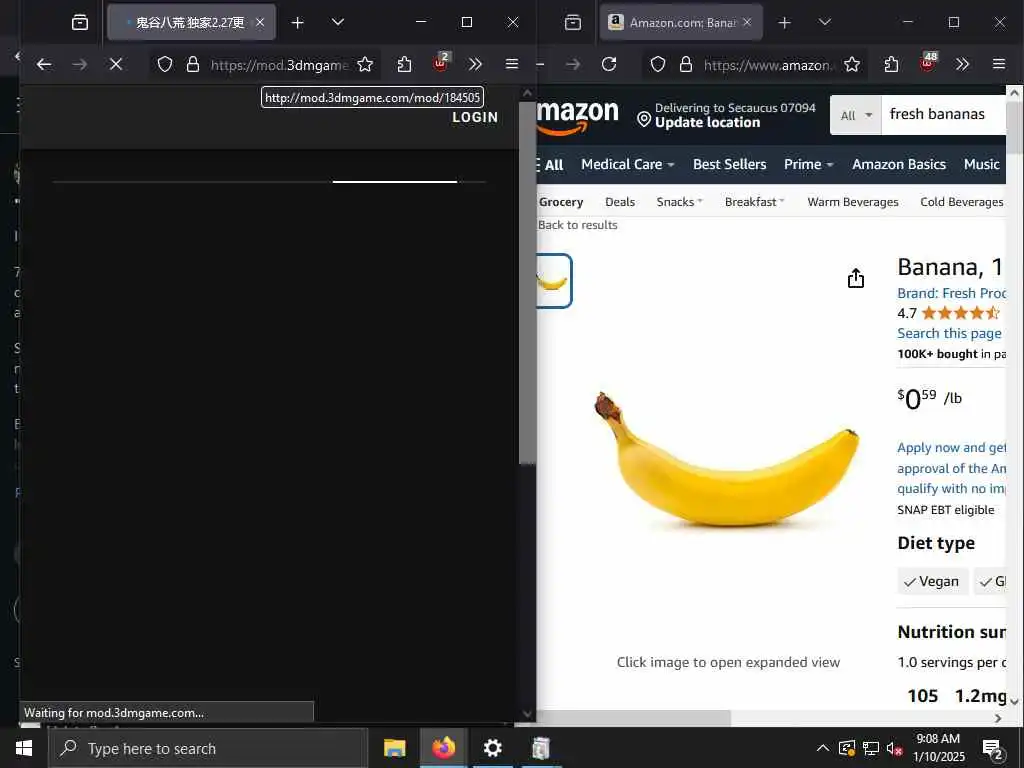Show more tools chevrons in Amazon window
The height and width of the screenshot is (768, 1024).
[962, 64]
